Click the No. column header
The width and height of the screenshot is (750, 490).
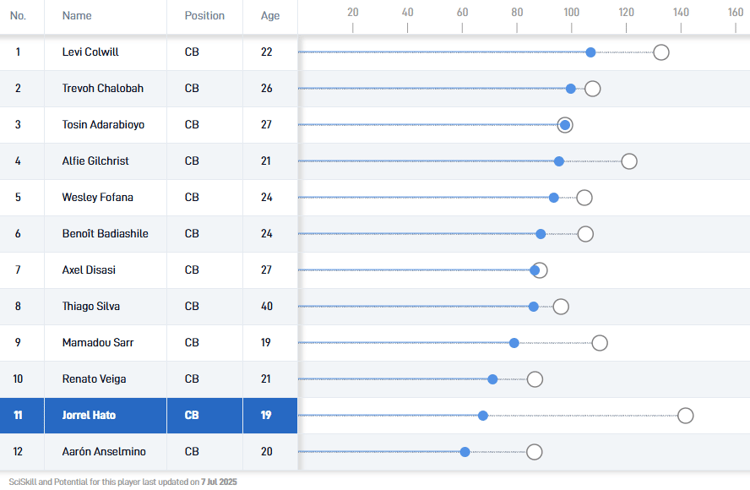coord(18,16)
